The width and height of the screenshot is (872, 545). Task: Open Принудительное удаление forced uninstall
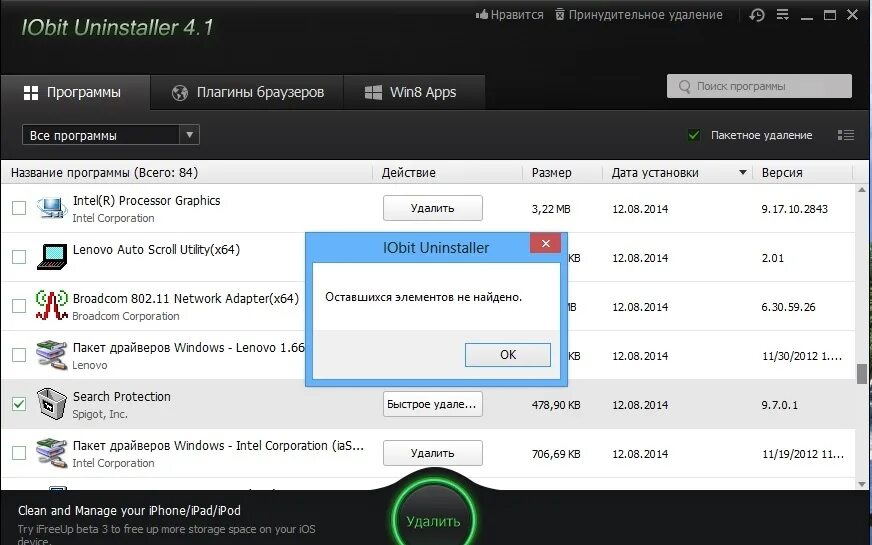click(x=639, y=15)
